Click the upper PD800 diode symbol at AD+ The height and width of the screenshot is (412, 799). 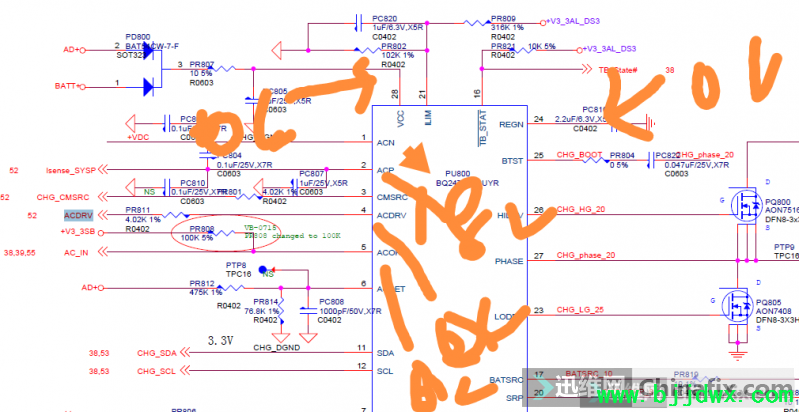(x=148, y=51)
